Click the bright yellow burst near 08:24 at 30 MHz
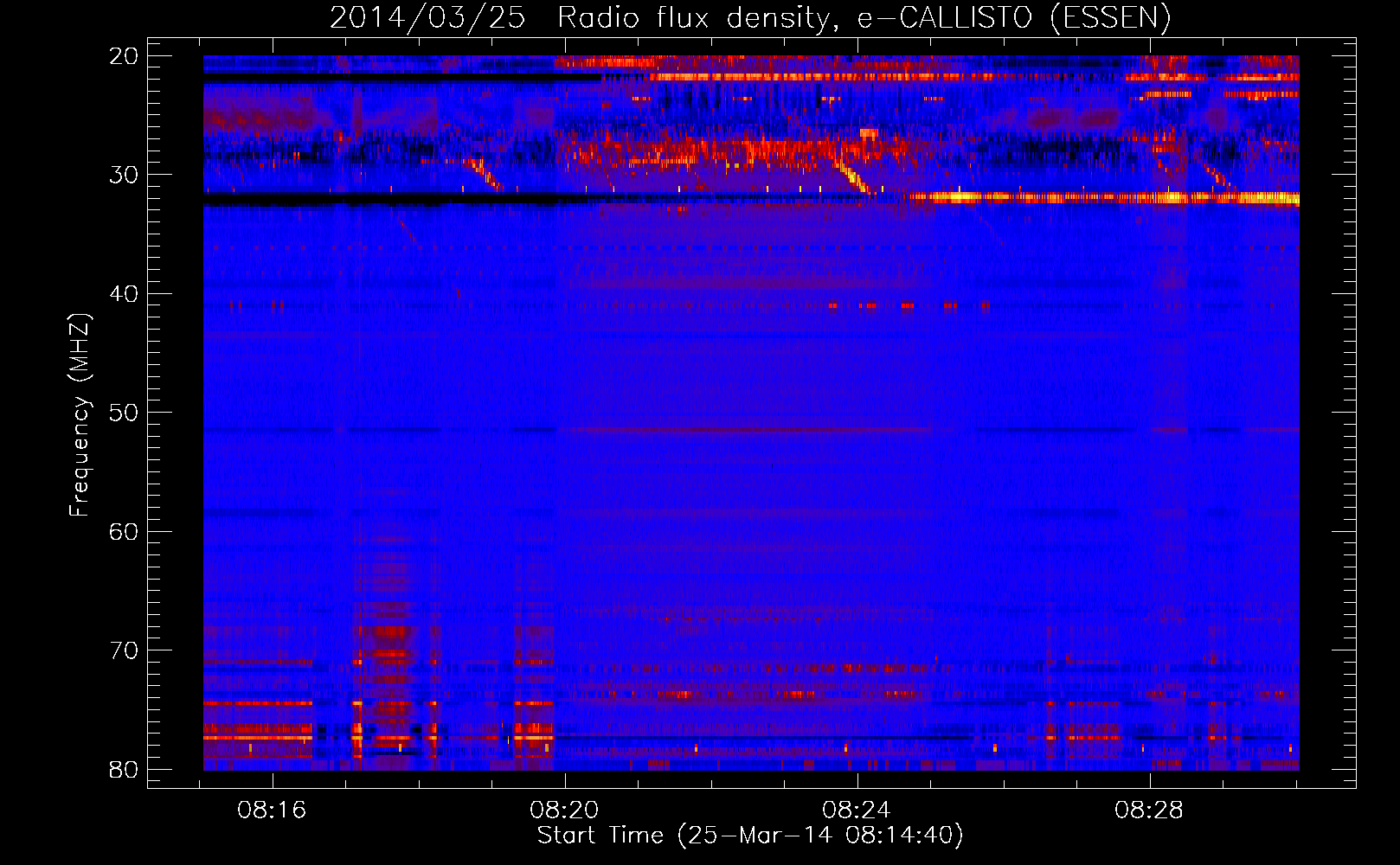1400x865 pixels. click(855, 176)
